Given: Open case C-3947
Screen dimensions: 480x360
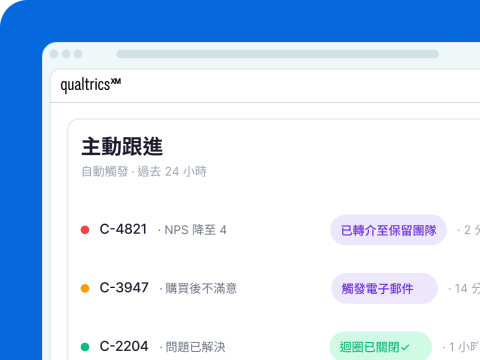Looking at the screenshot, I should click(124, 288).
